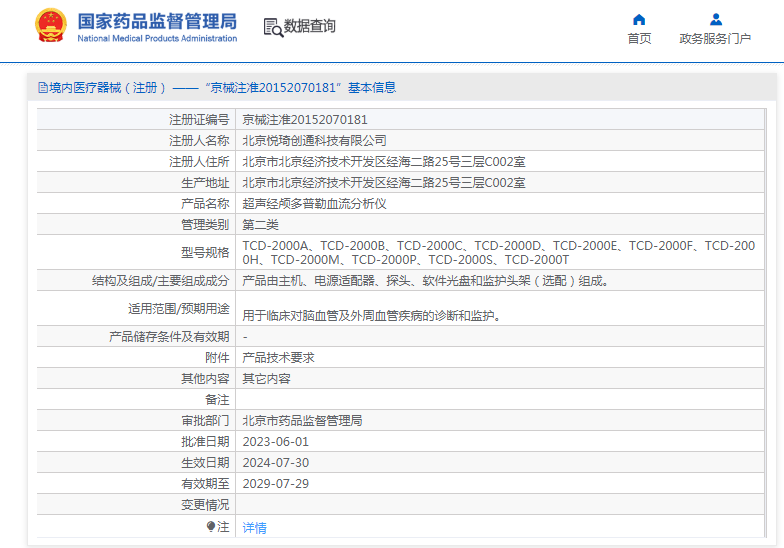Open the 数据查询 search icon
The height and width of the screenshot is (548, 784).
pyautogui.click(x=273, y=27)
